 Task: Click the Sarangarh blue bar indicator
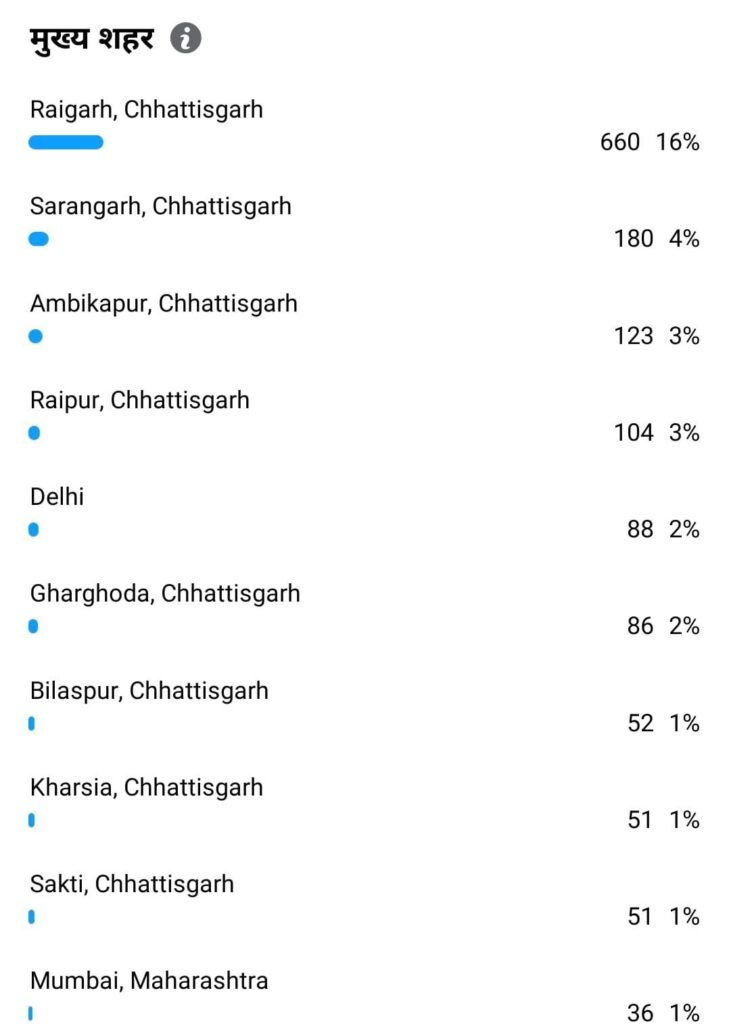39,239
